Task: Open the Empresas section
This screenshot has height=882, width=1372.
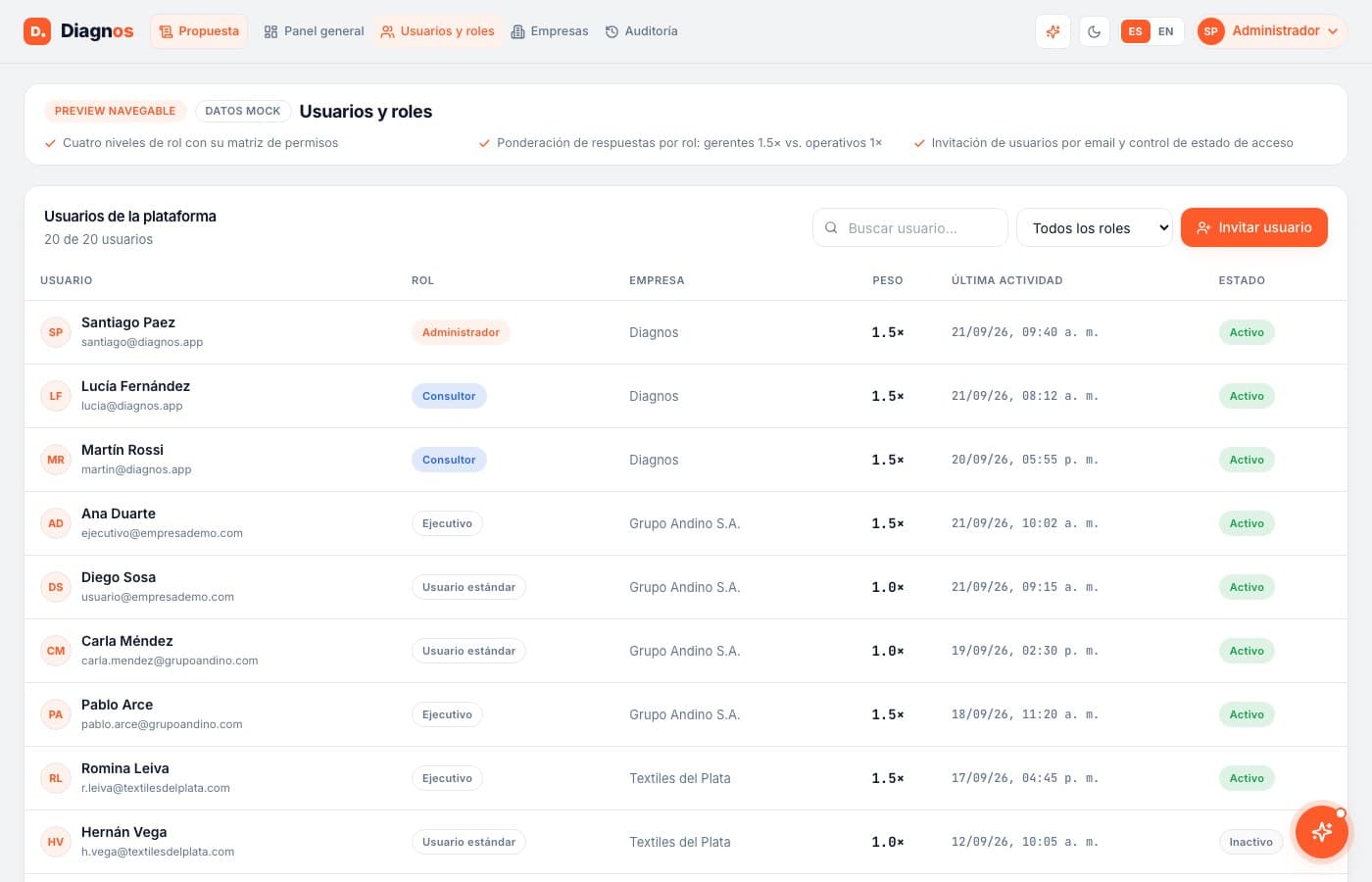Action: [x=550, y=31]
